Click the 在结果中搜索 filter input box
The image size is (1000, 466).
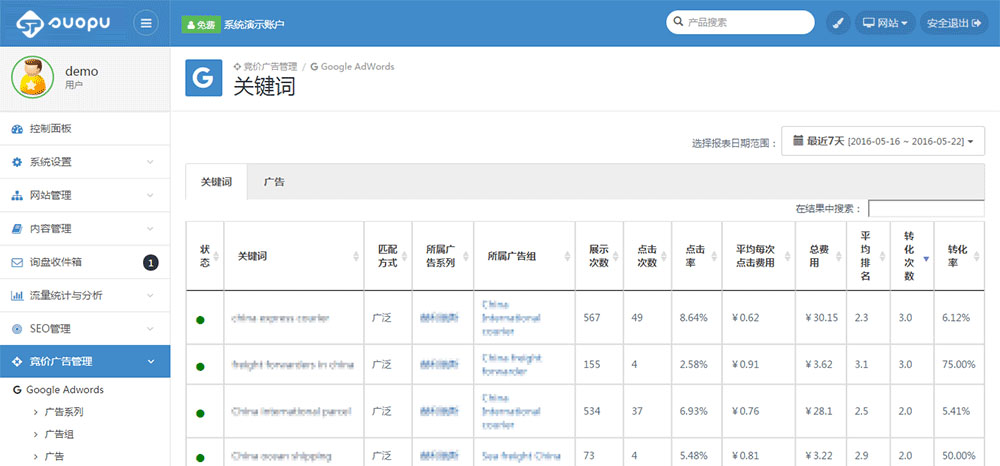coord(925,209)
